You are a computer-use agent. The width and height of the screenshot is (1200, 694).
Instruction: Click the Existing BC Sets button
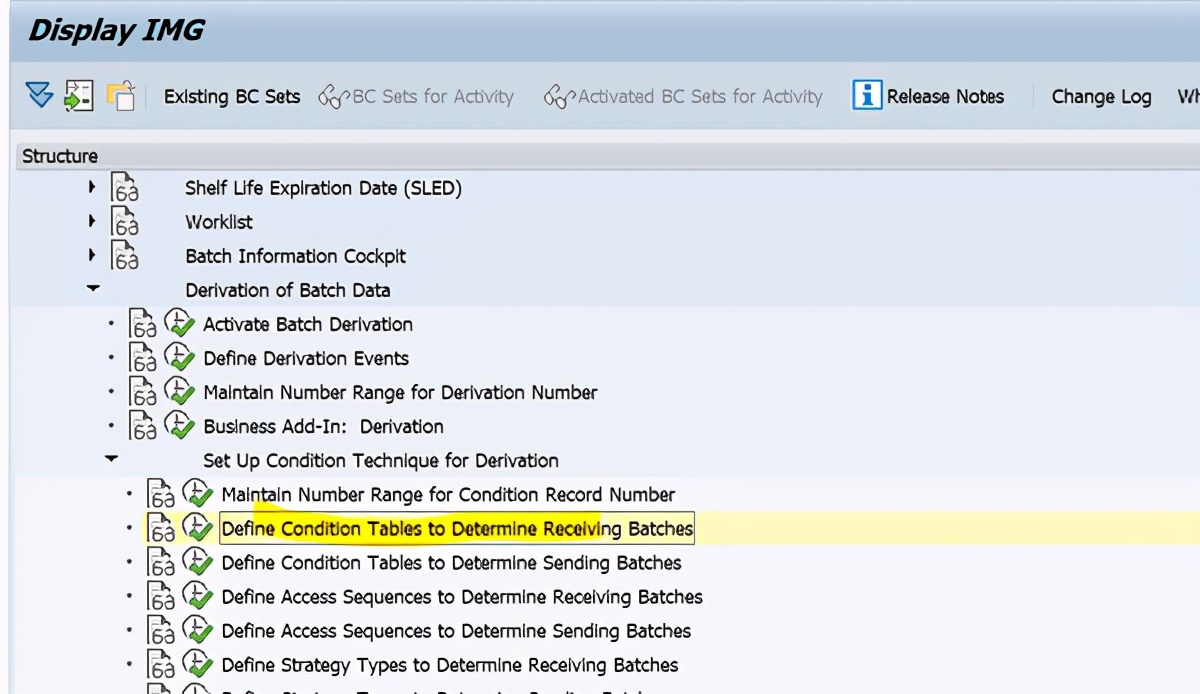[x=231, y=96]
